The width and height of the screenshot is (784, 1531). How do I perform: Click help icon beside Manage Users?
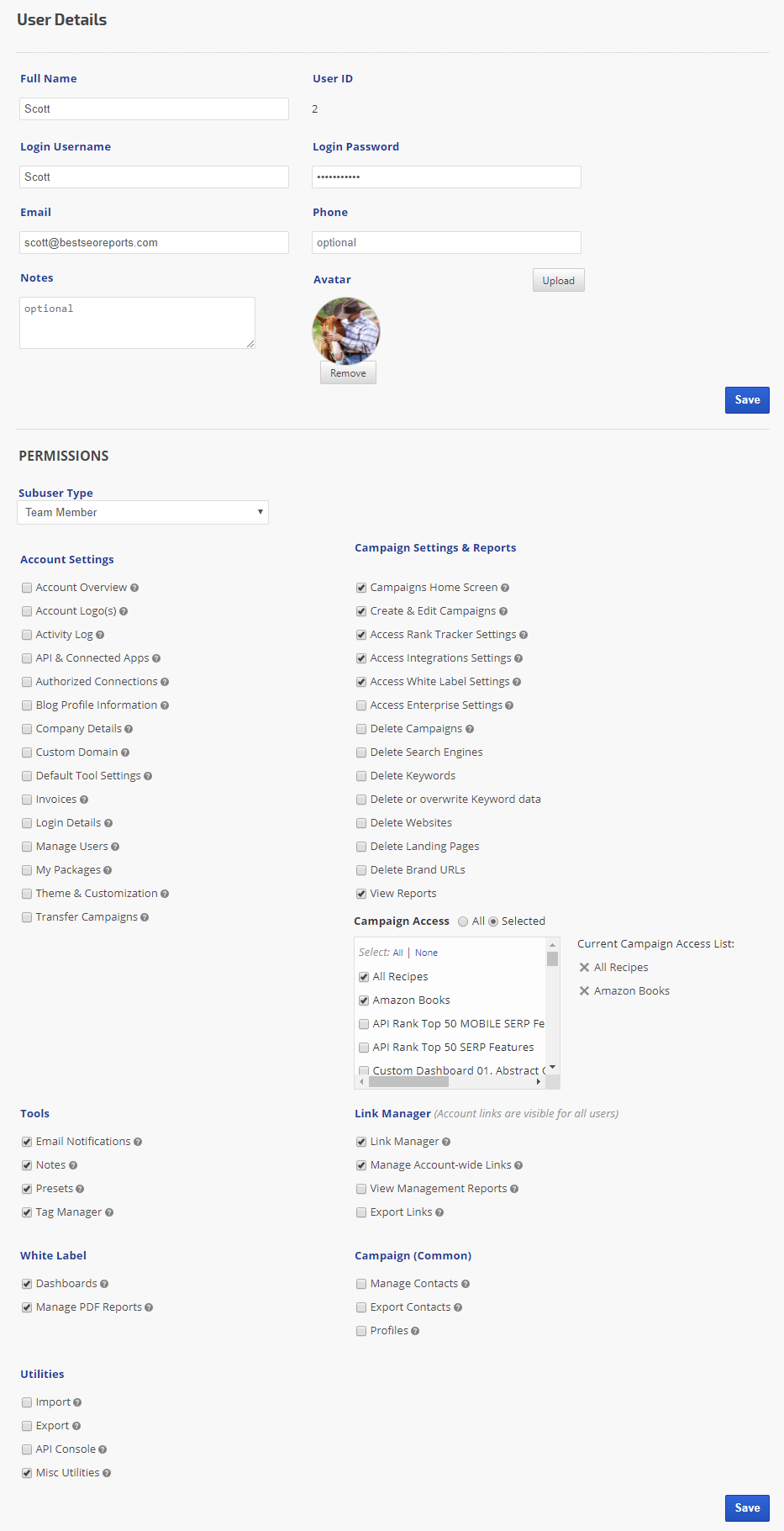pos(115,847)
